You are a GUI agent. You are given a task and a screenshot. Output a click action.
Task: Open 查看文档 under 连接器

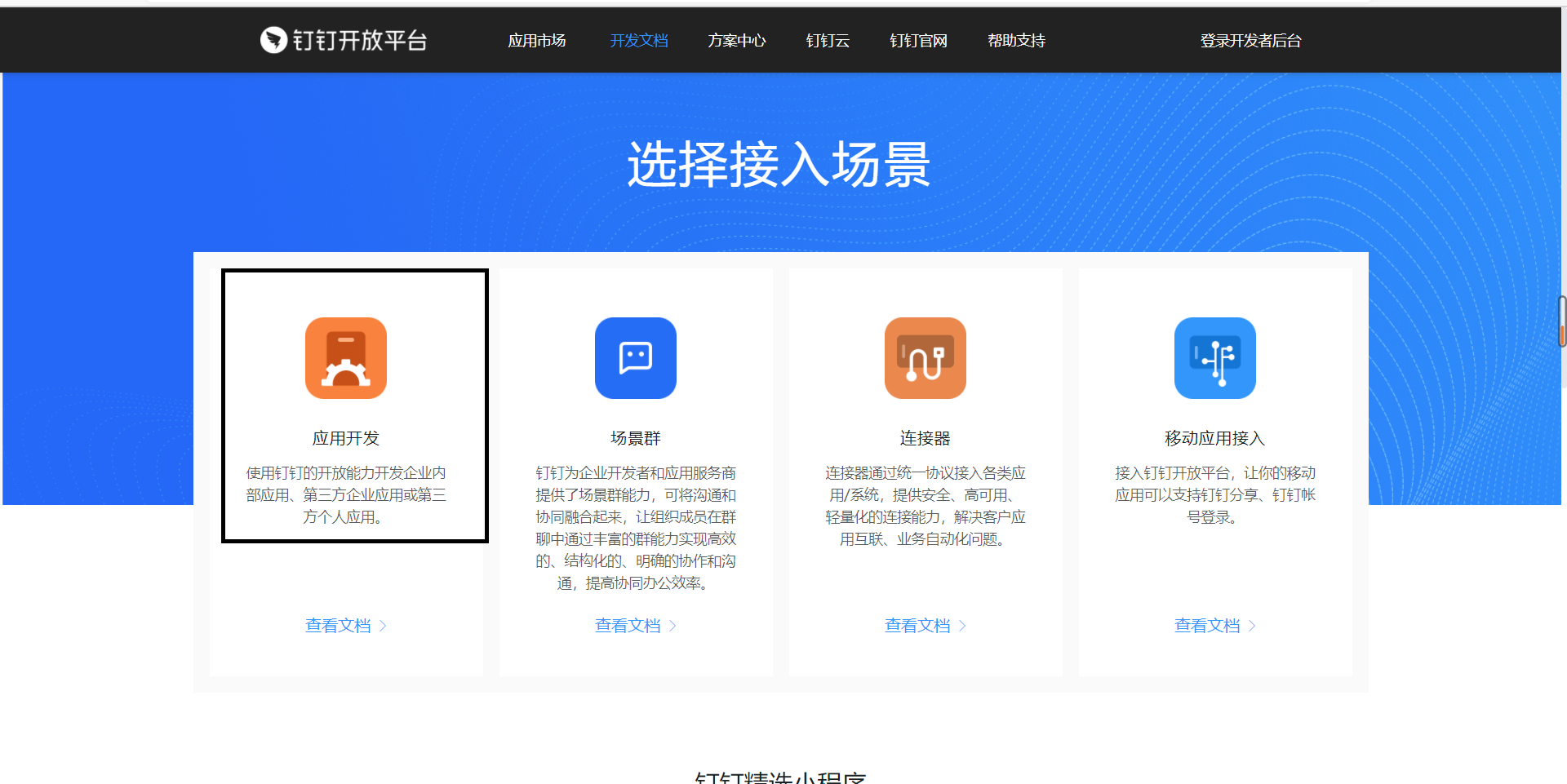pos(917,625)
